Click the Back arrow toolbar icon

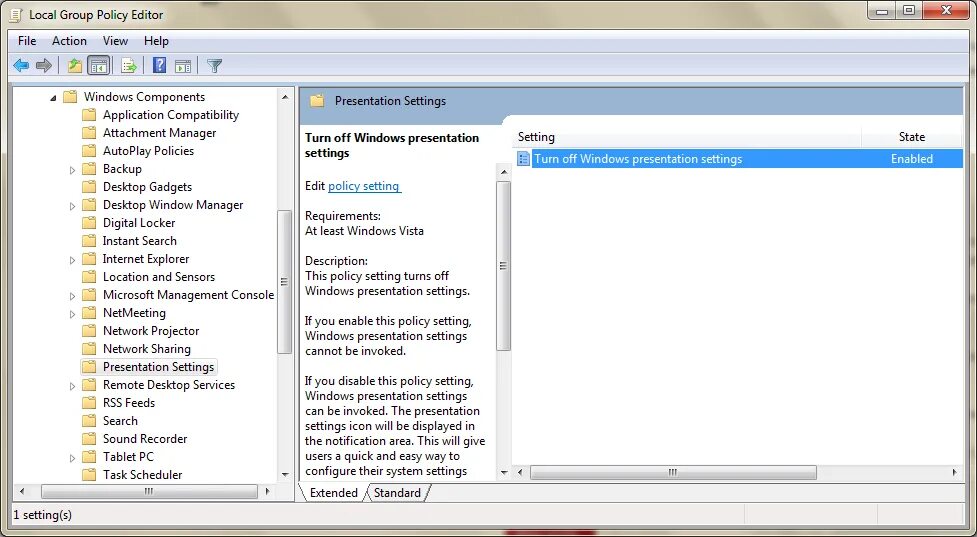21,65
